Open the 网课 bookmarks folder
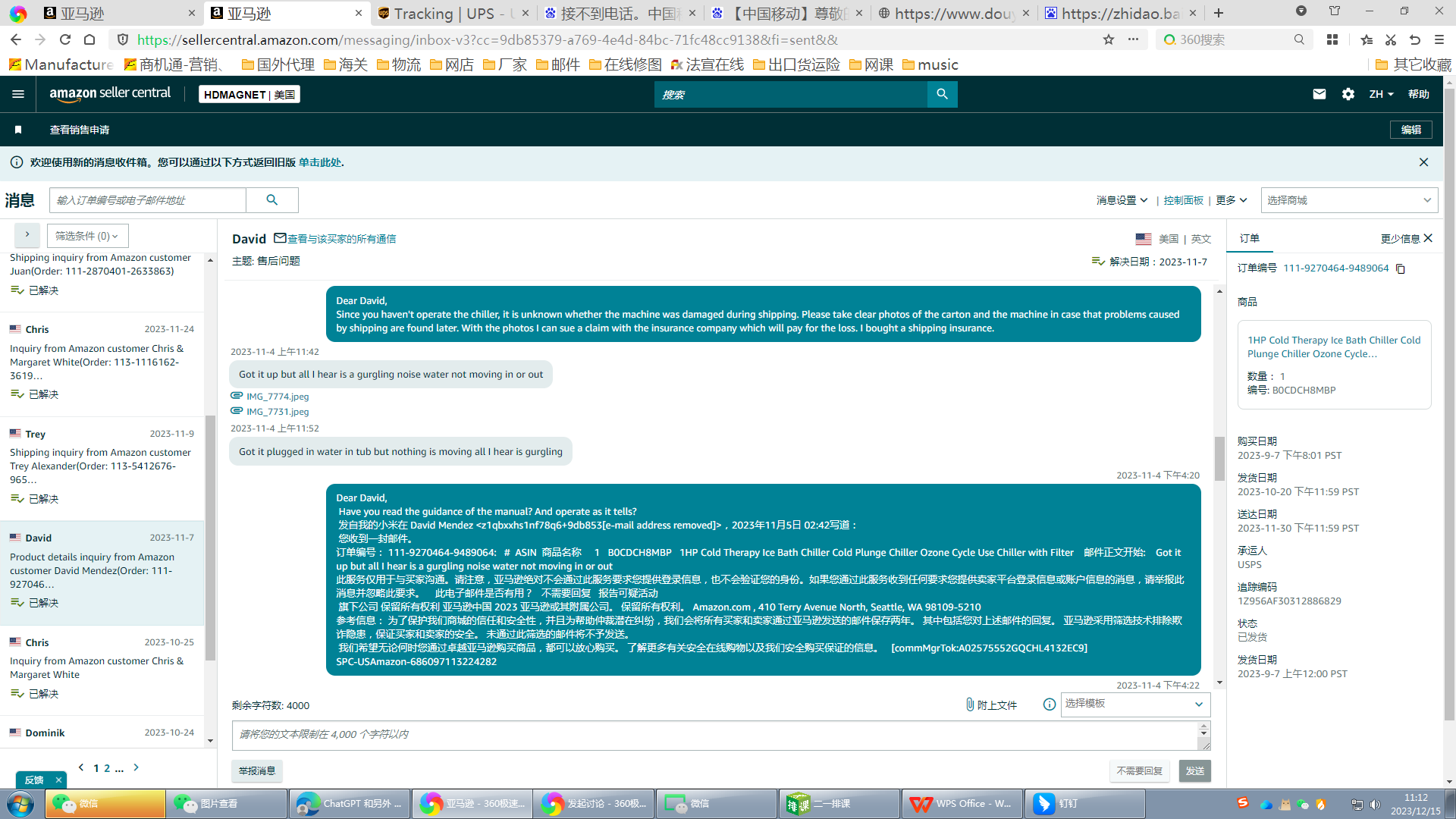1456x819 pixels. click(871, 64)
